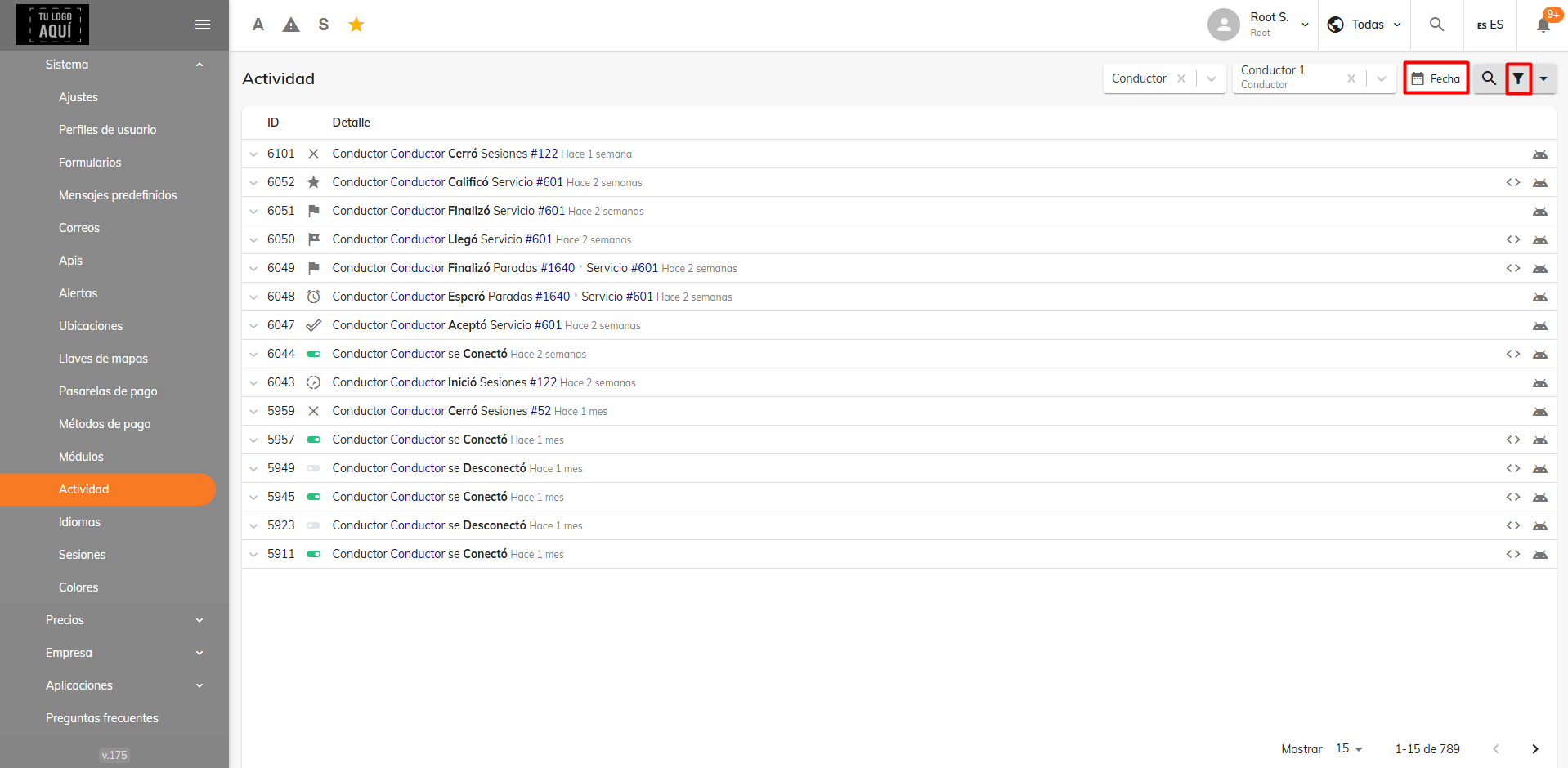Click the flag icon on row 6051
Viewport: 1568px width, 768px height.
pyautogui.click(x=313, y=211)
